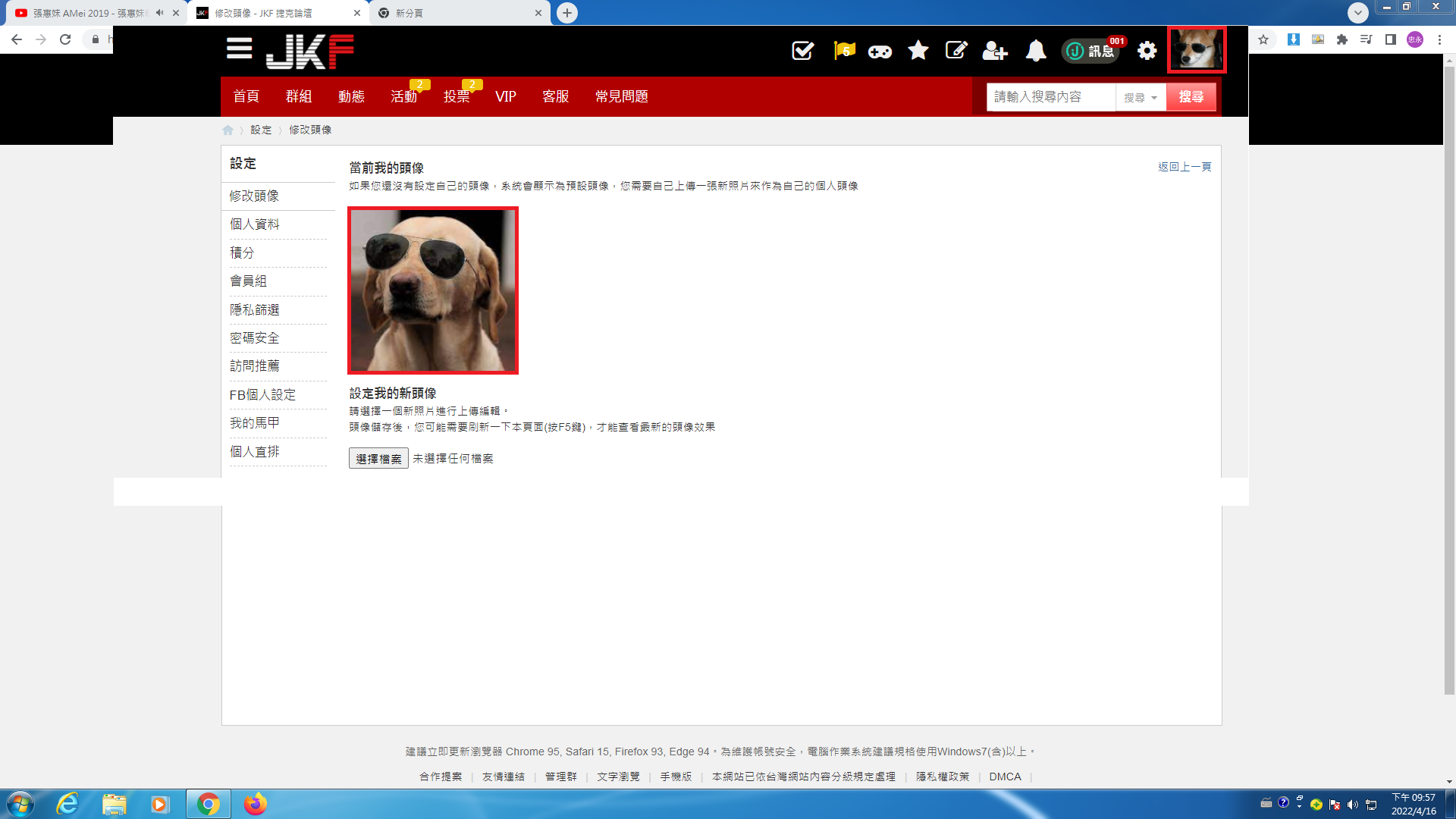Click the 設定 breadcrumb link
The height and width of the screenshot is (819, 1456).
[x=261, y=130]
